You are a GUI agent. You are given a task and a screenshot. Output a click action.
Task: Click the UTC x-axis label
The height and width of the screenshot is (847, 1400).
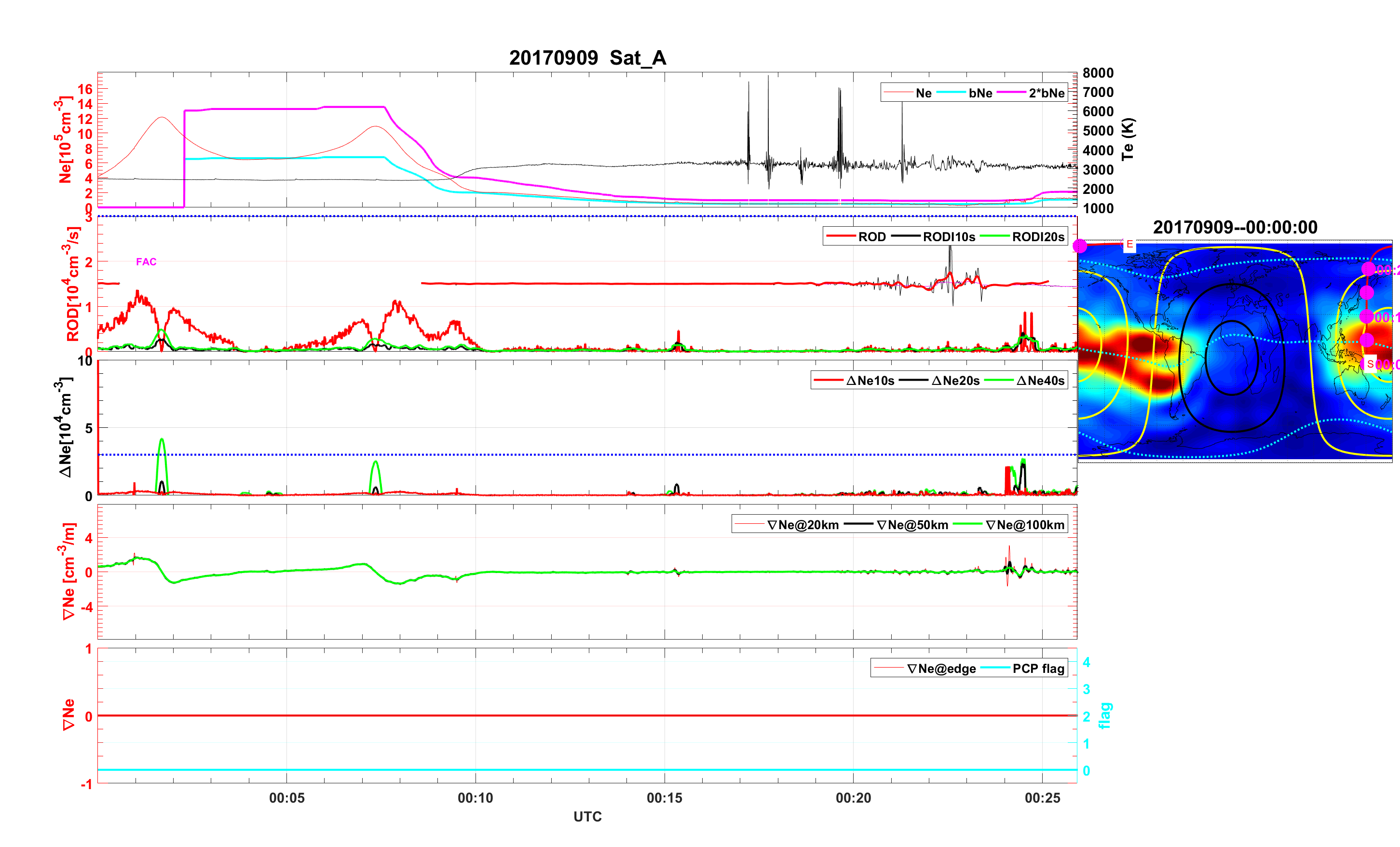pyautogui.click(x=587, y=816)
